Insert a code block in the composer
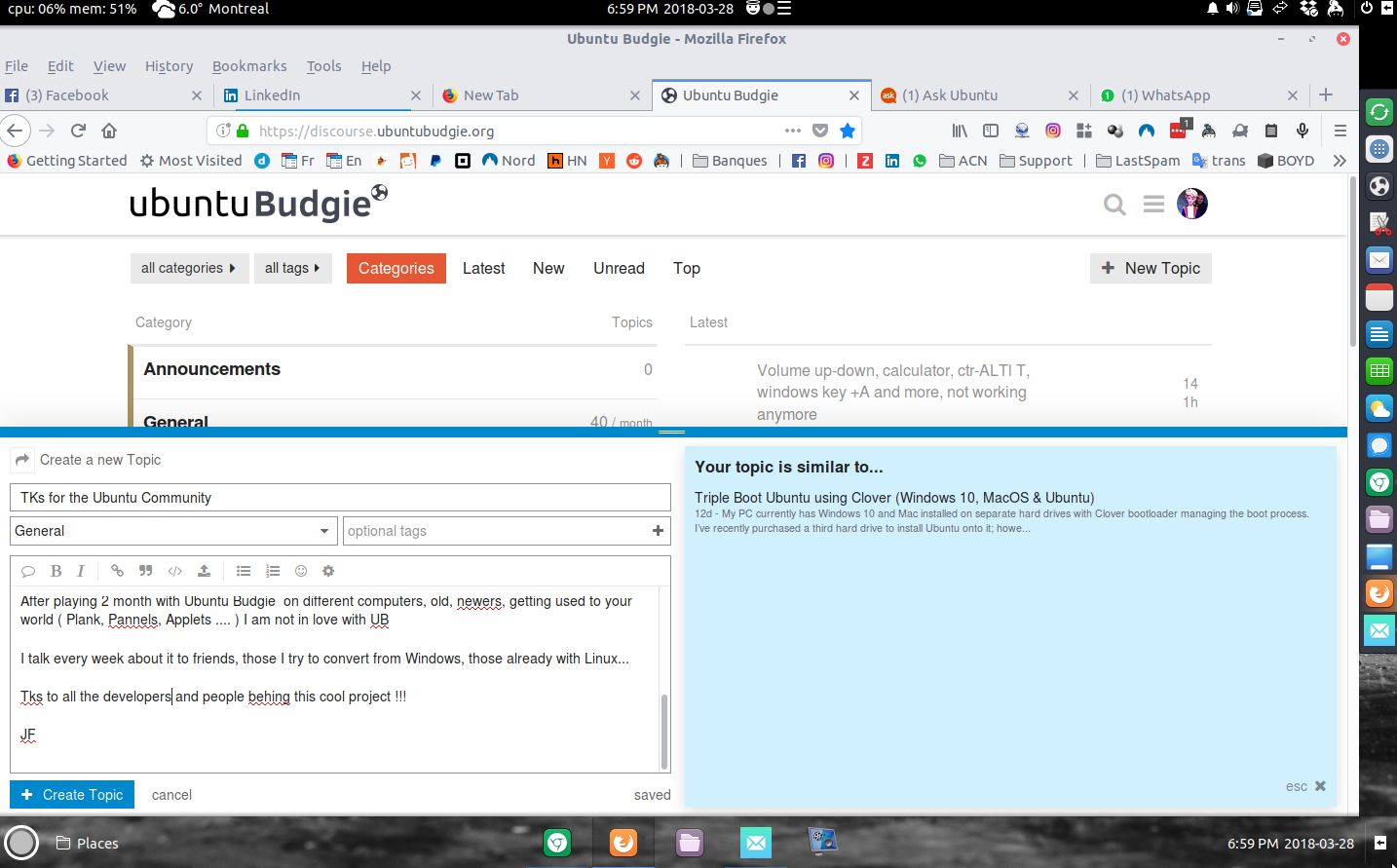Screen dimensions: 1397x868 (x=174, y=570)
